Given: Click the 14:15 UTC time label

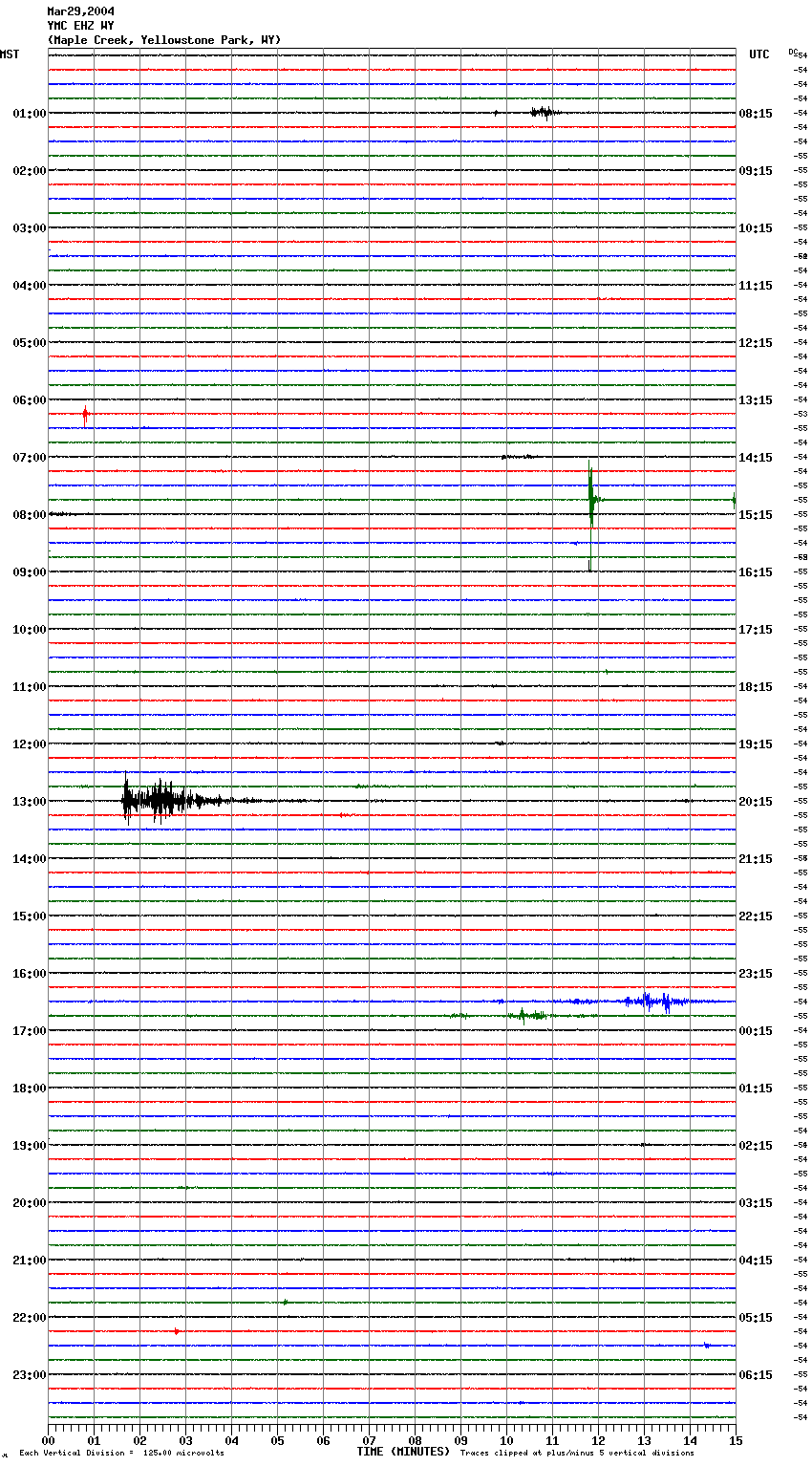Looking at the screenshot, I should pos(756,458).
